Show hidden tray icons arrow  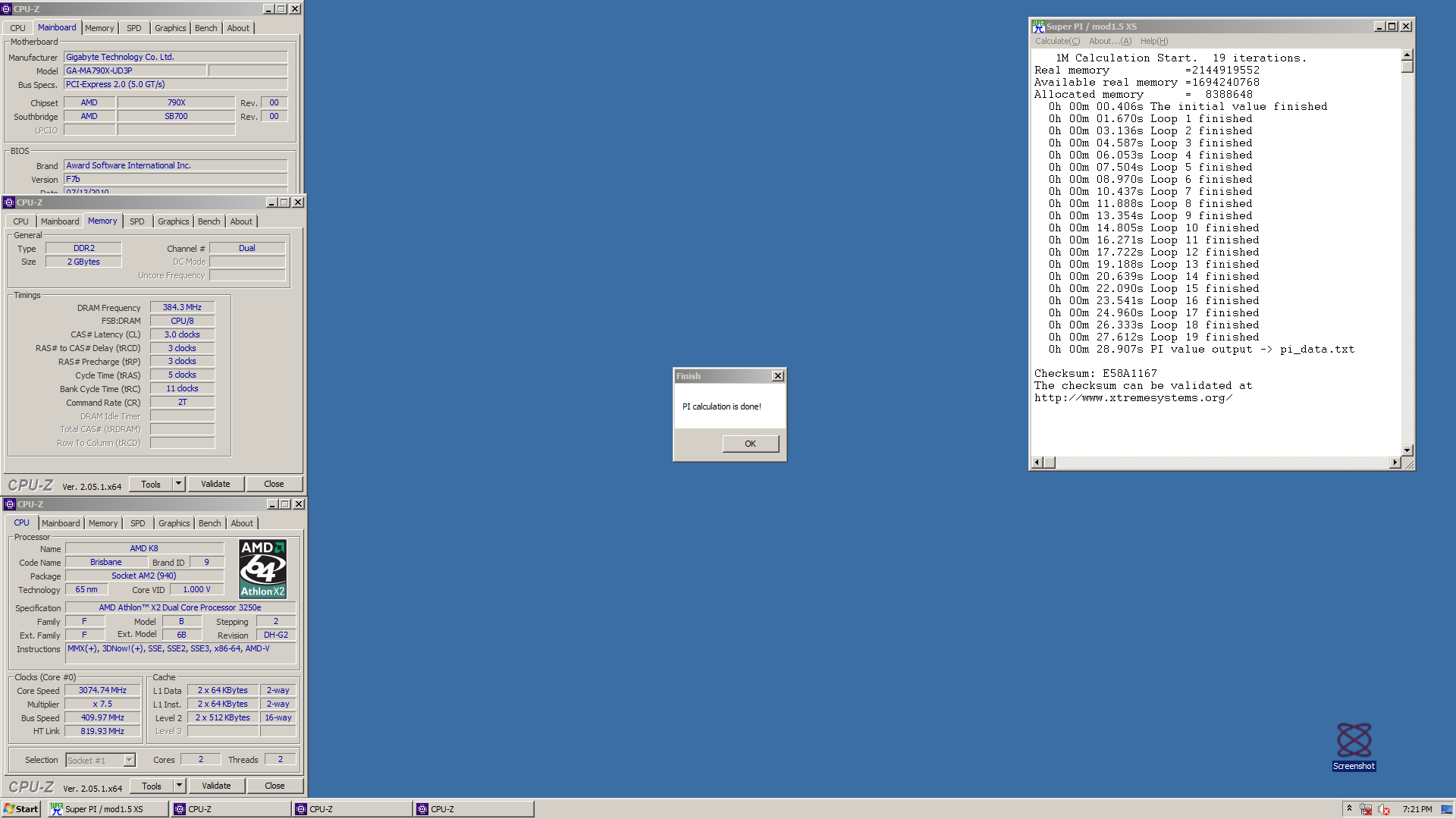[x=1349, y=808]
